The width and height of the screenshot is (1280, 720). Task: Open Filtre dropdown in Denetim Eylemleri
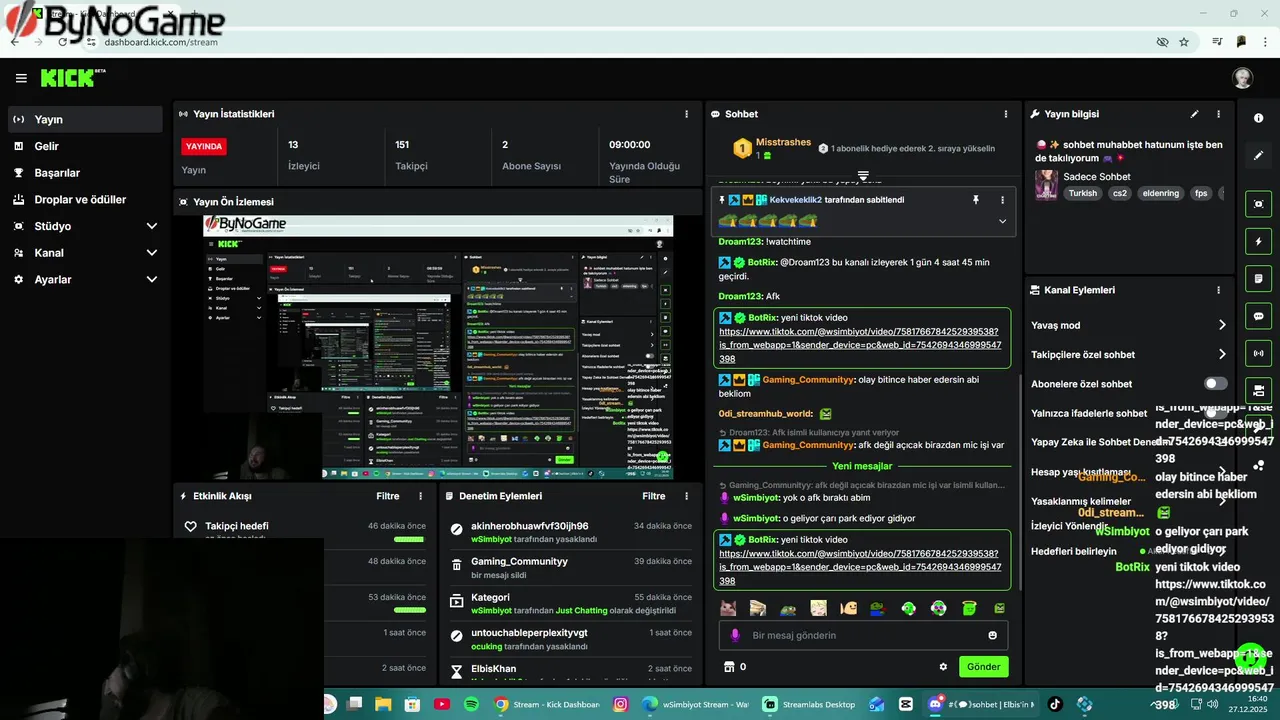(x=653, y=496)
